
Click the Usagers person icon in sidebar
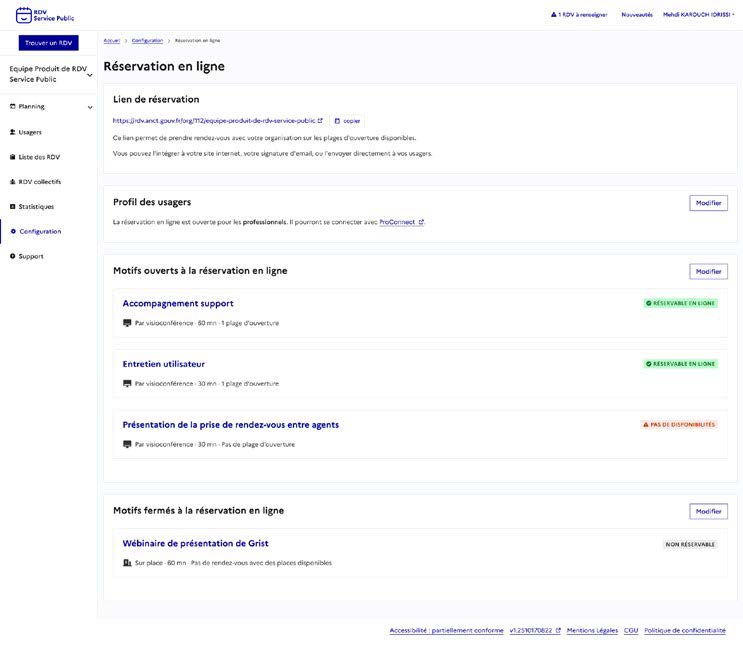point(13,132)
